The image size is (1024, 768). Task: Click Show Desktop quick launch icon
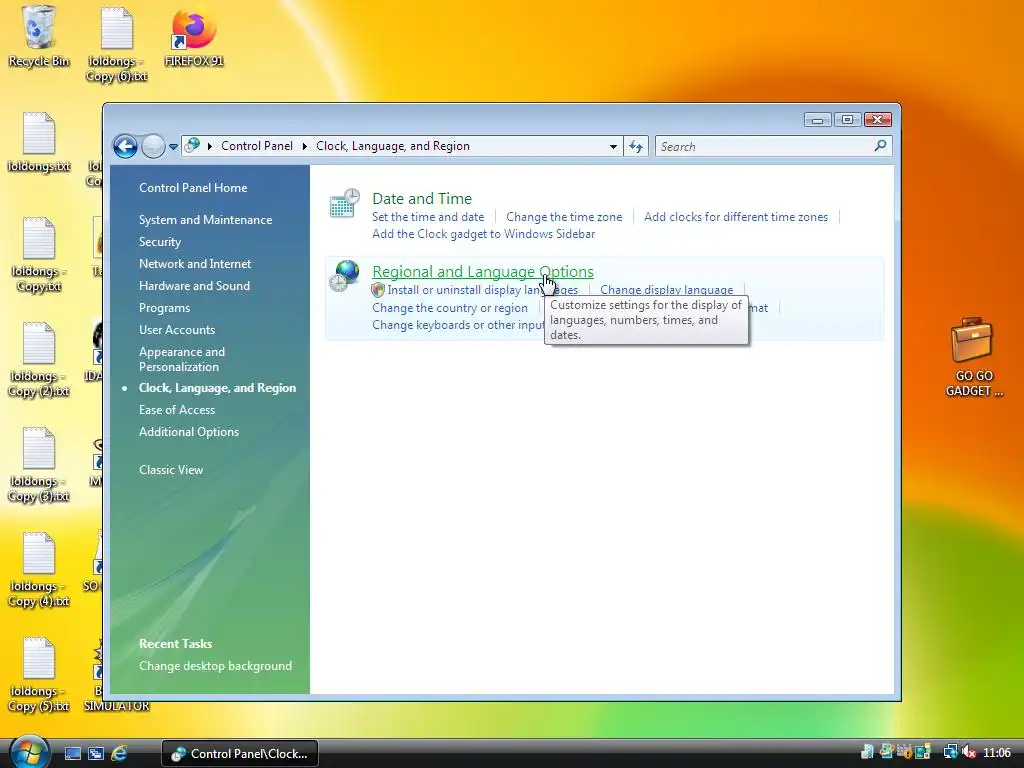point(72,754)
